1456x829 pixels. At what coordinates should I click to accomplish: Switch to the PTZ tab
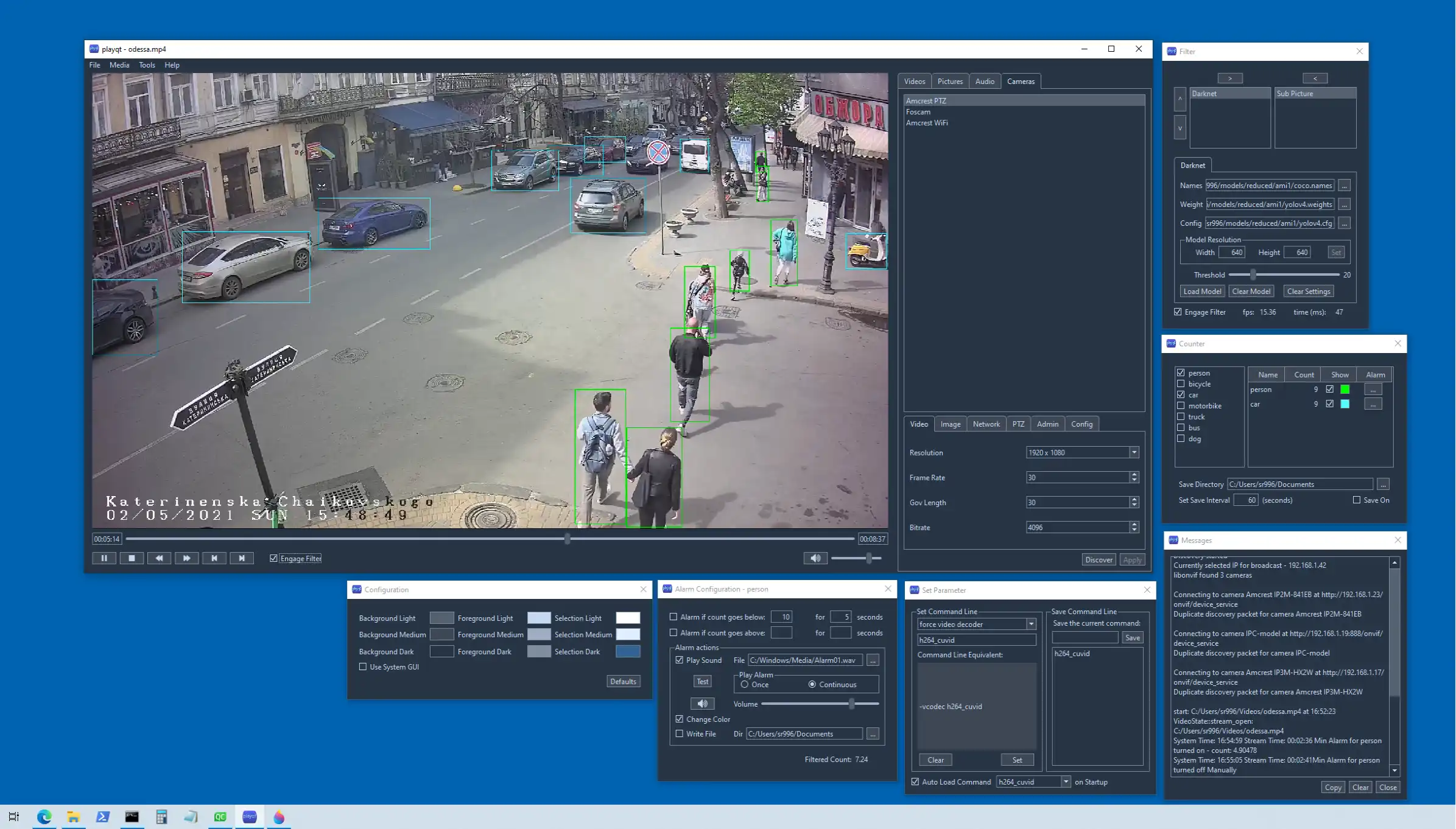(1018, 424)
